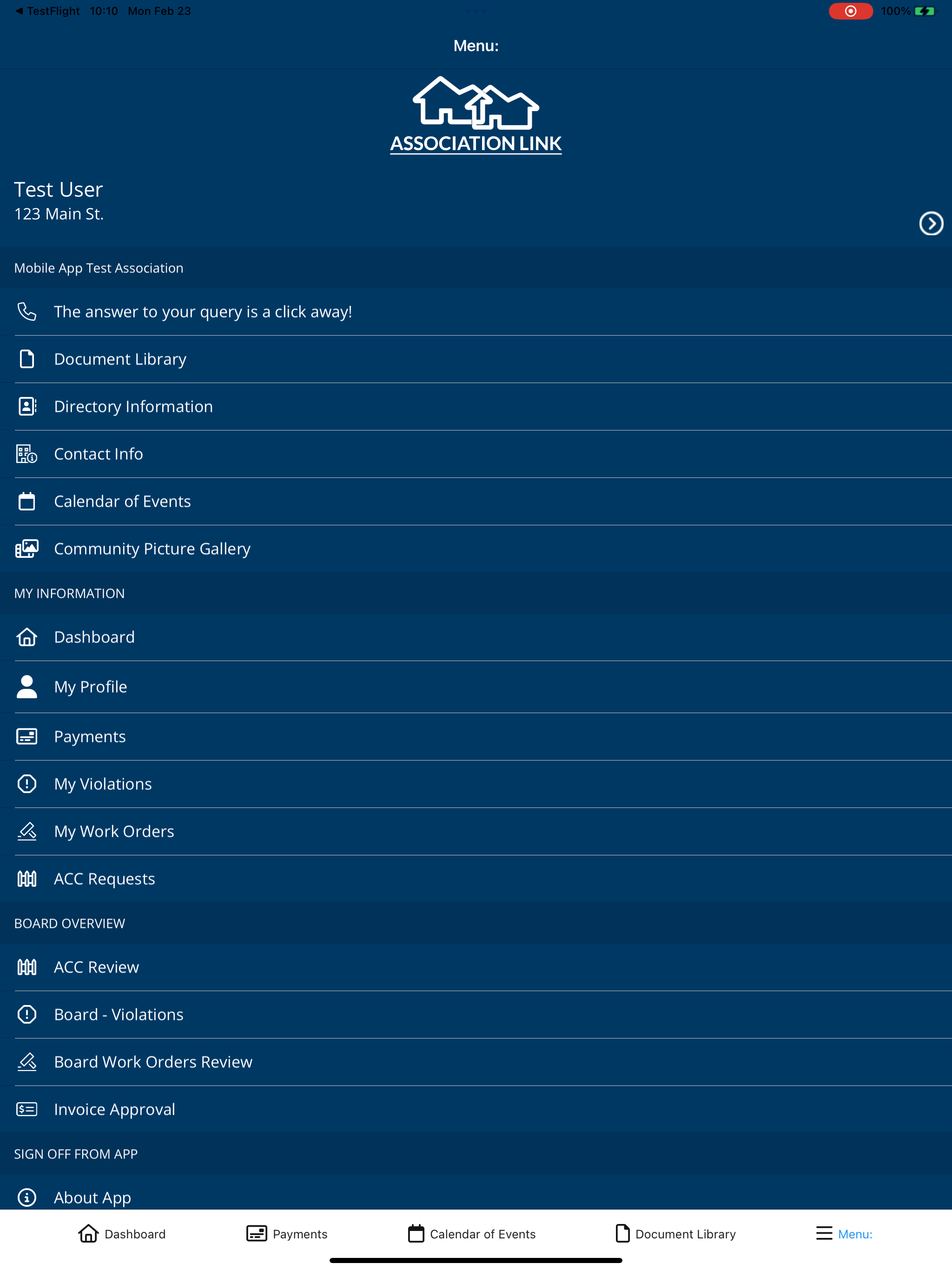The height and width of the screenshot is (1270, 952).
Task: Open Dashboard under My Information
Action: 476,637
